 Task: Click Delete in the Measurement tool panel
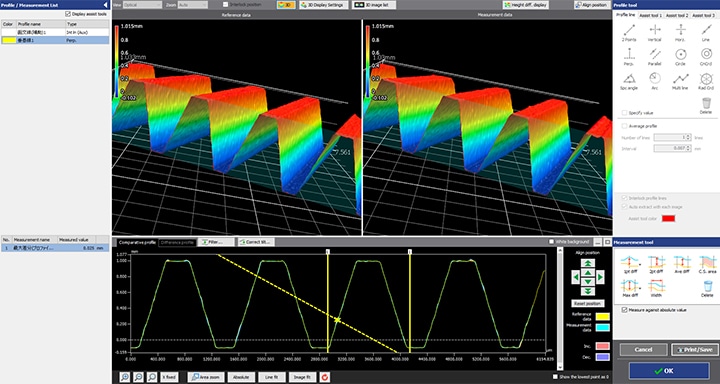[x=708, y=289]
